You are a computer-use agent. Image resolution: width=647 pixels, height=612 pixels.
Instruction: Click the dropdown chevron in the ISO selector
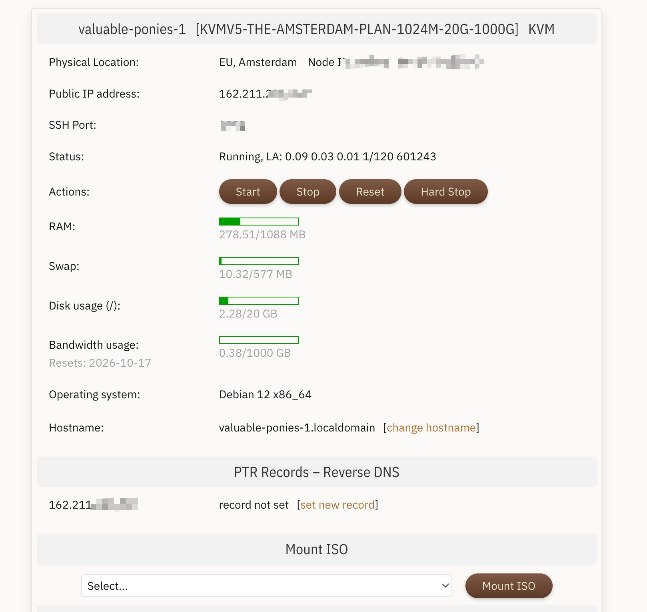coord(445,586)
